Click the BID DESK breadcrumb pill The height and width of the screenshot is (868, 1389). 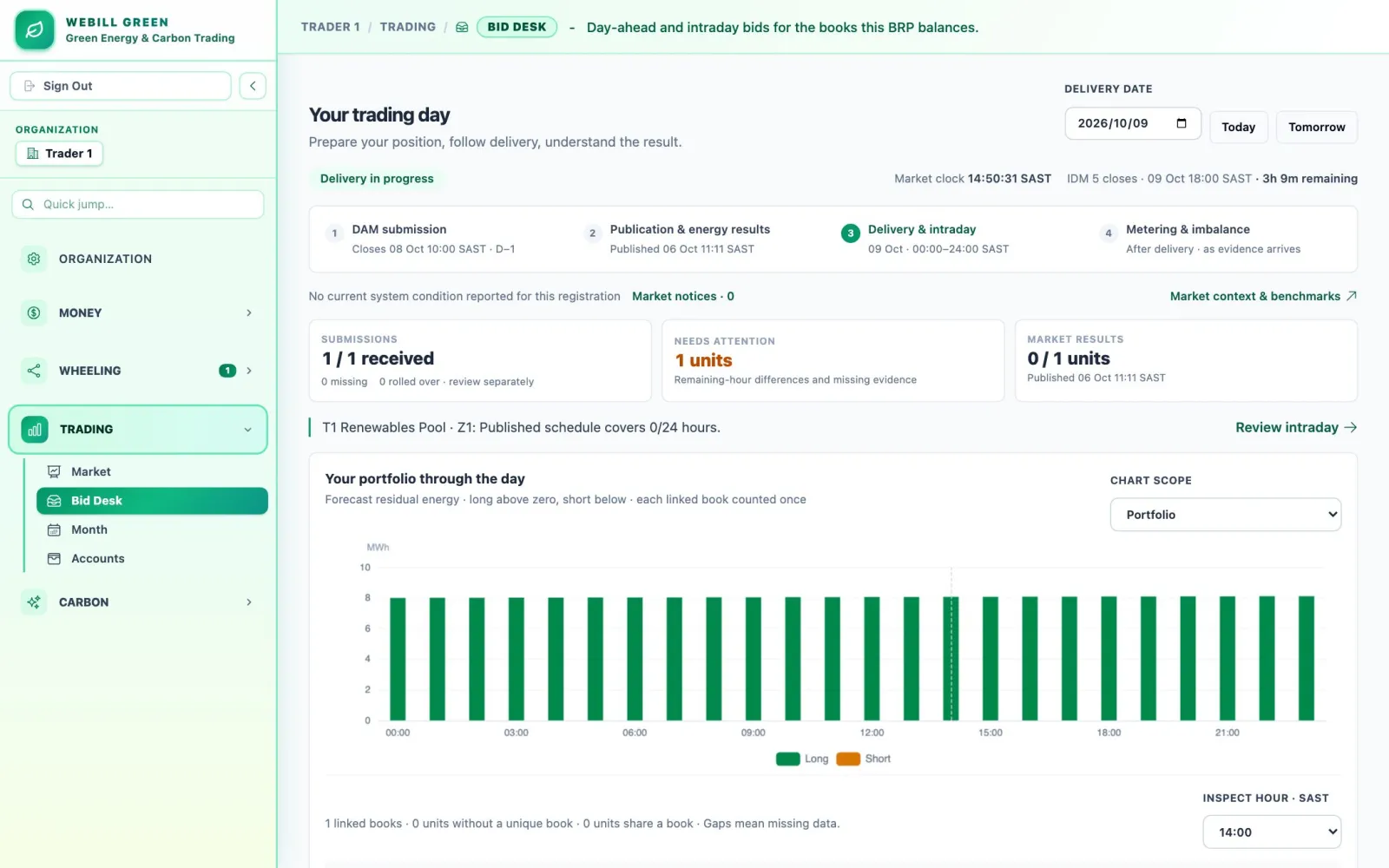pos(517,27)
